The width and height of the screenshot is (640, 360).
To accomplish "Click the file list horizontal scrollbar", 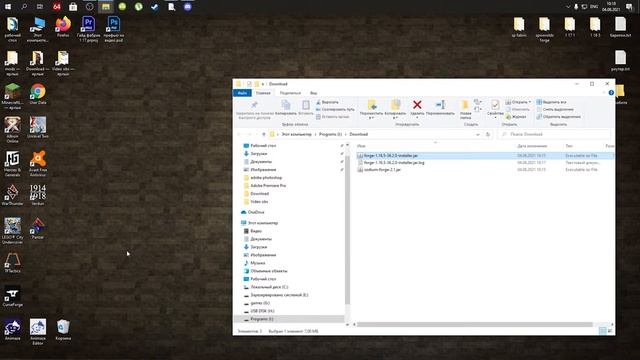I will pyautogui.click(x=475, y=324).
